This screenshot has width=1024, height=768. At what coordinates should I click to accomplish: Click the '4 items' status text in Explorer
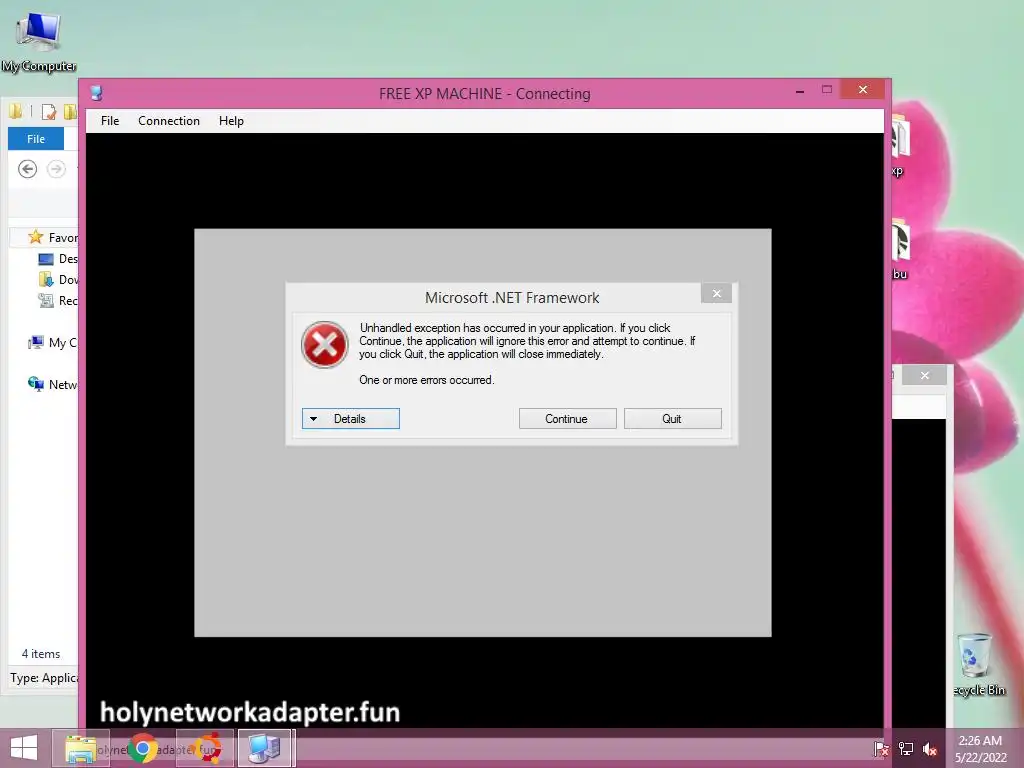coord(40,654)
